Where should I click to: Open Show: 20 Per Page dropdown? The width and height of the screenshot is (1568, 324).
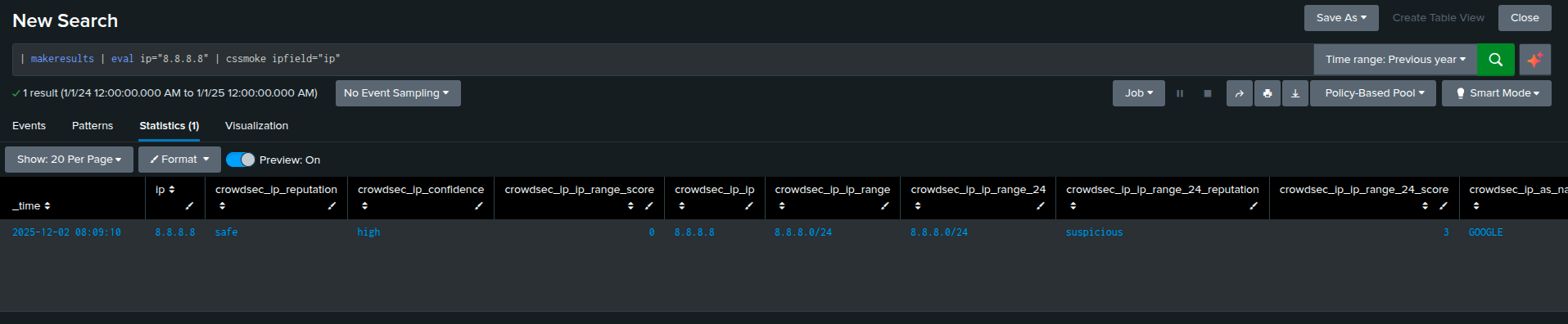pos(69,160)
